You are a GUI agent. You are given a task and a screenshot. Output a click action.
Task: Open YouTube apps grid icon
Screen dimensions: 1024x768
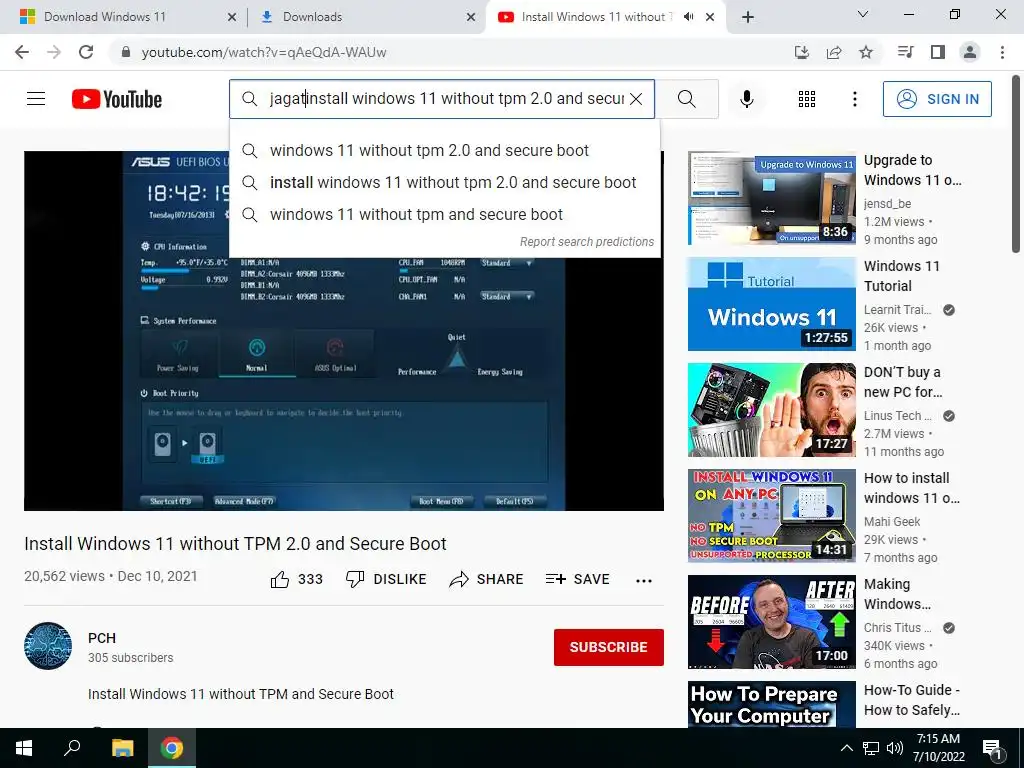click(807, 99)
